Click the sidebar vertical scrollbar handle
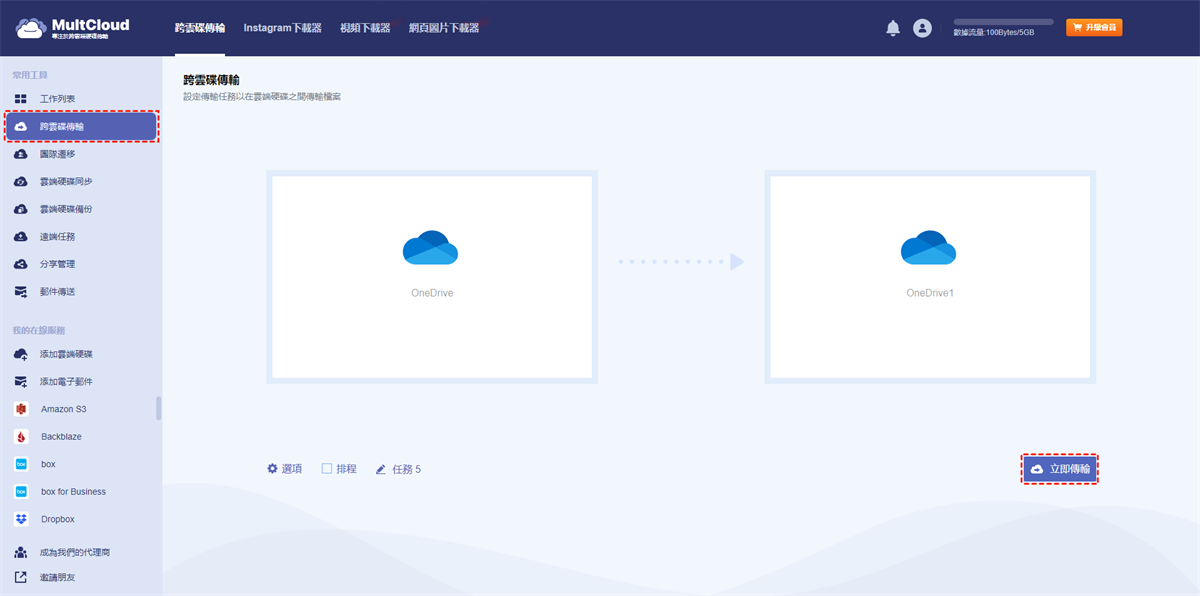 tap(158, 408)
